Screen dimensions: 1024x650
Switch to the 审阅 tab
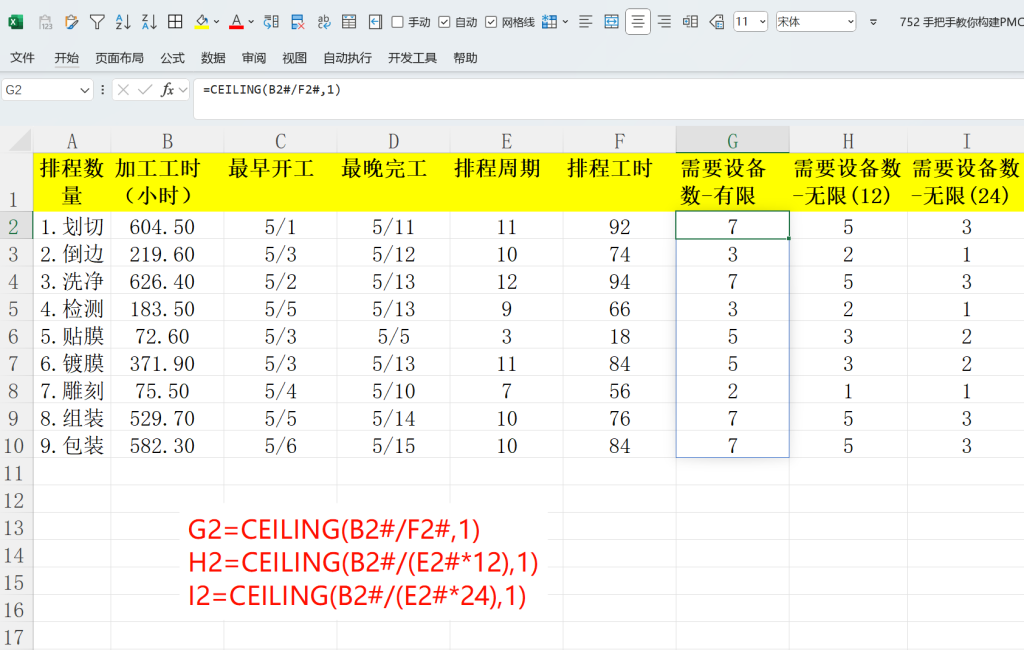tap(253, 58)
